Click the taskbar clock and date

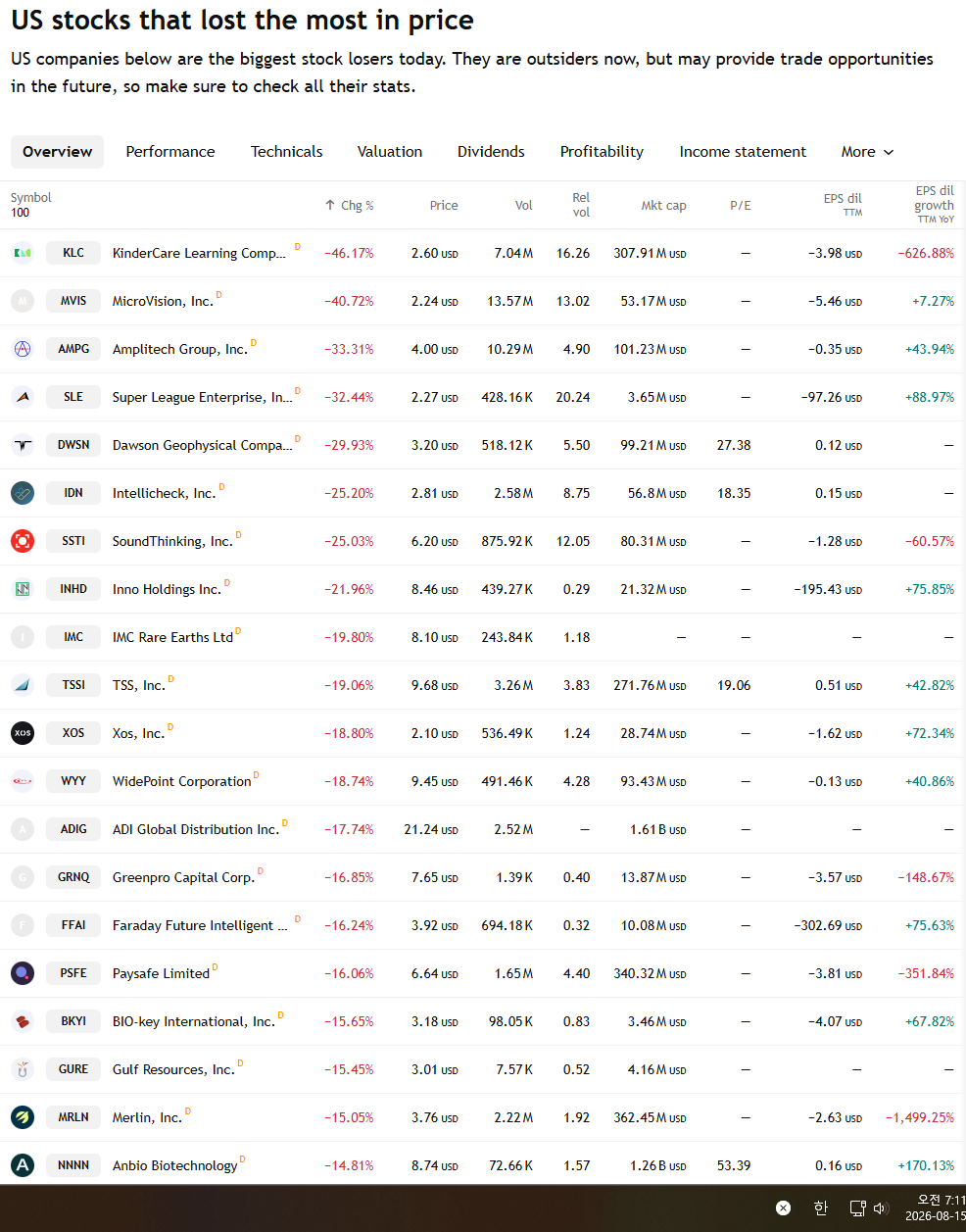click(x=936, y=1207)
